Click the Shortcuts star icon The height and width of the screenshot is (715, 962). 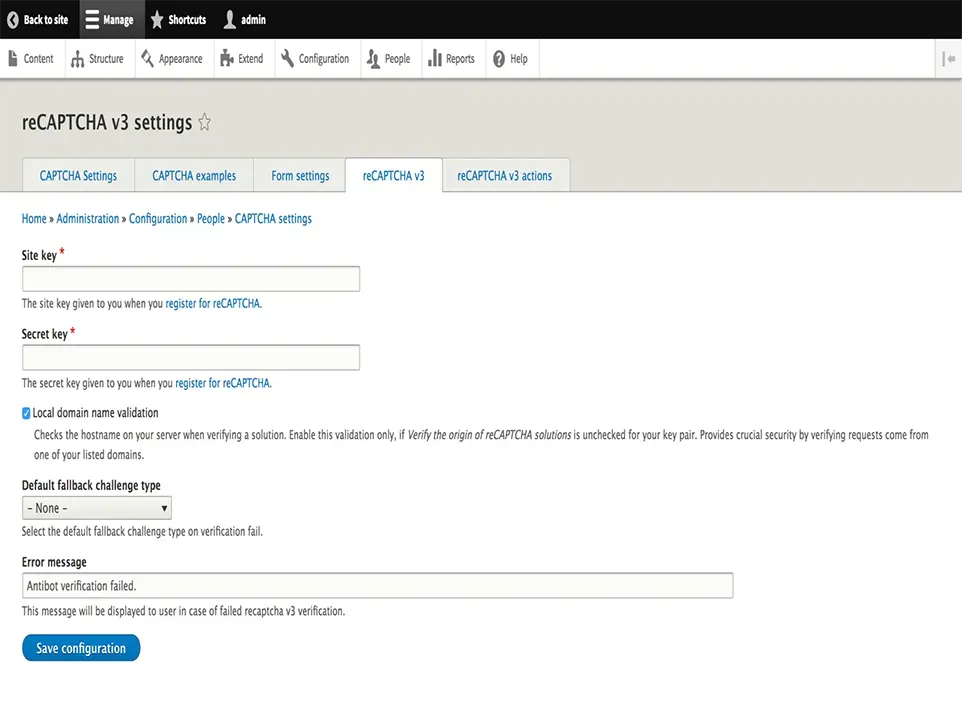point(157,20)
